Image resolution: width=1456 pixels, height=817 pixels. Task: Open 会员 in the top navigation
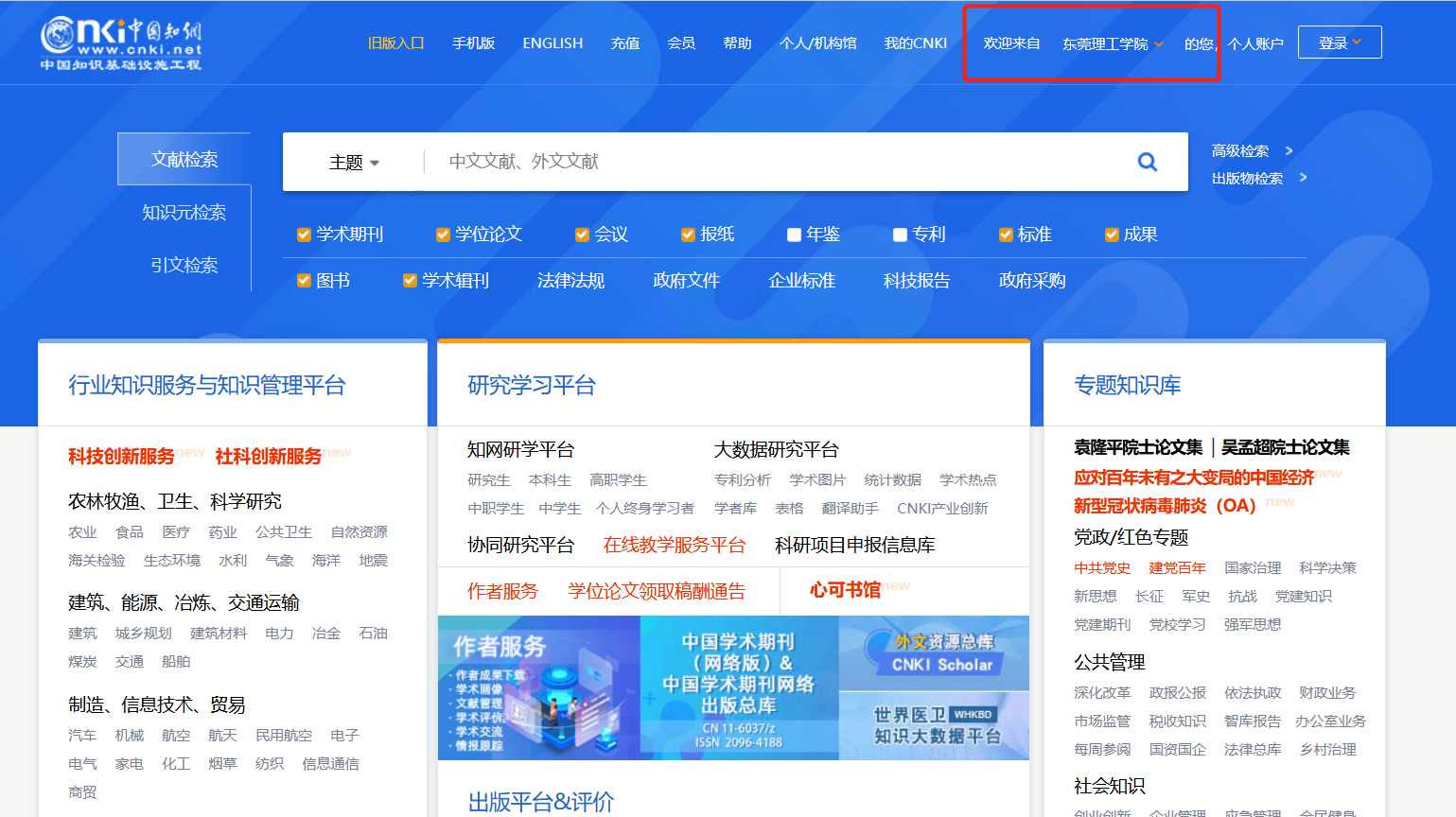click(x=681, y=43)
